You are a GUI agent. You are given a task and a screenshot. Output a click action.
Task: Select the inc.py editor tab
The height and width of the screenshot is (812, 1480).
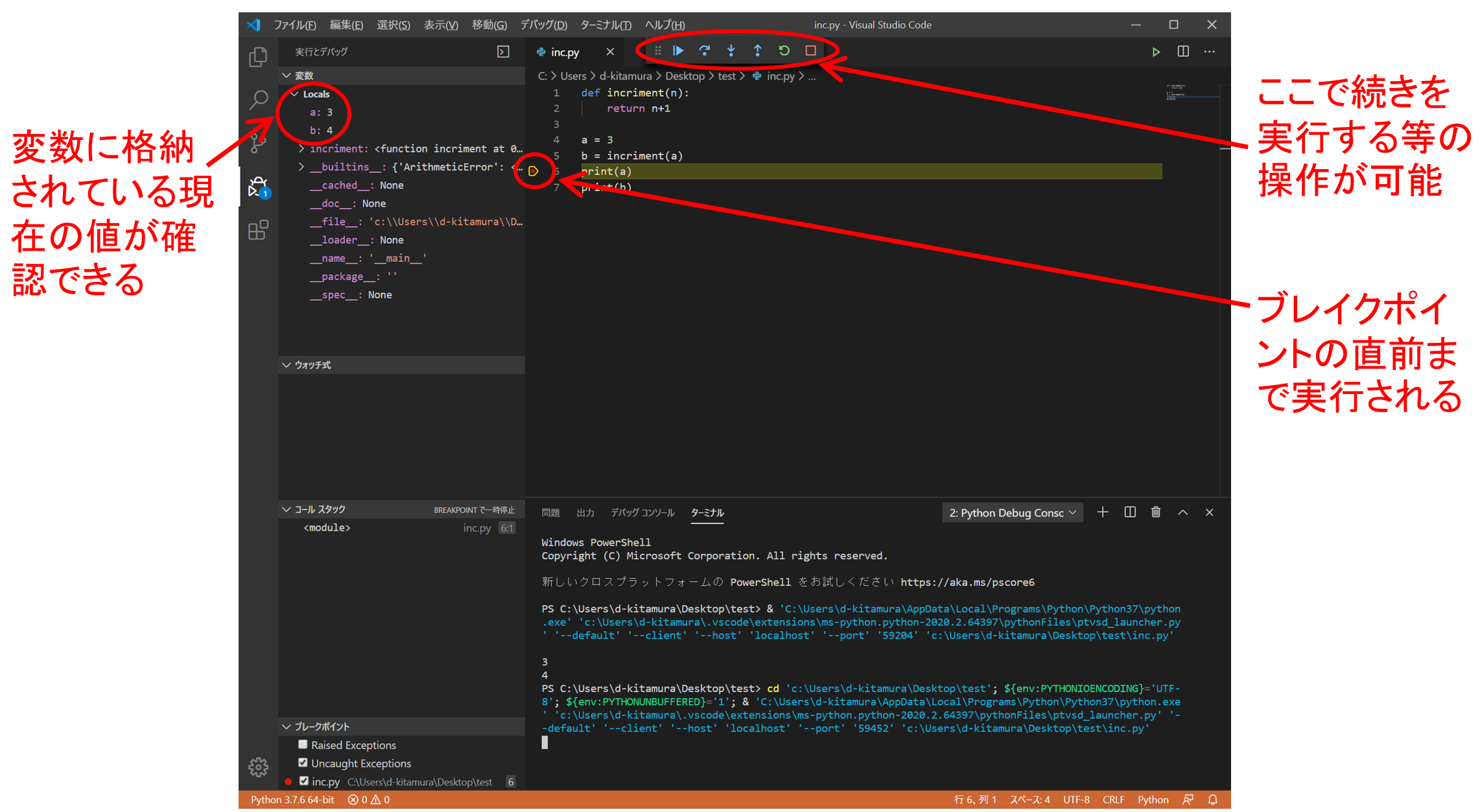(x=564, y=52)
